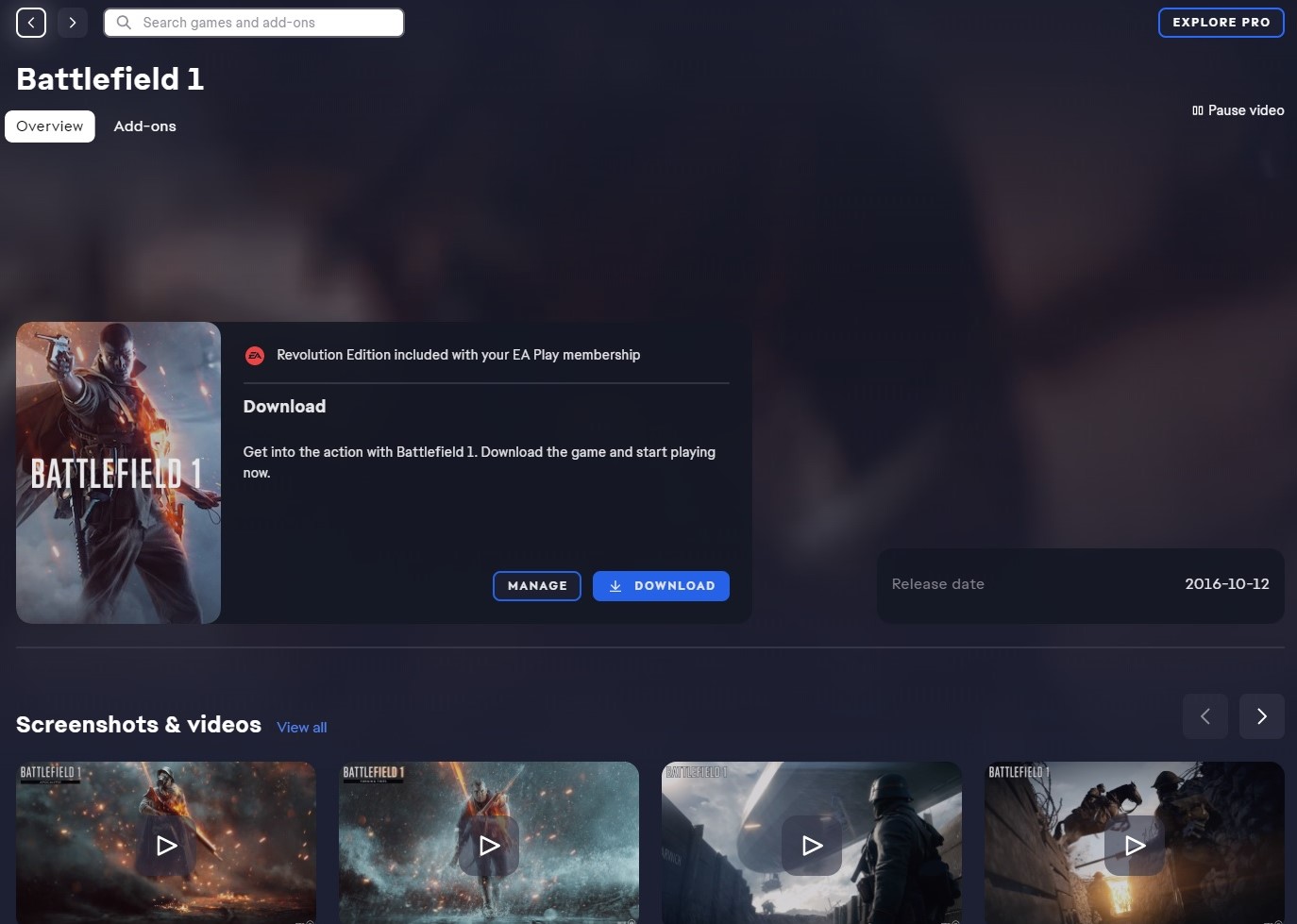Screen dimensions: 1297x924
Task: Play the first Battlefield 1 video
Action: 166,846
